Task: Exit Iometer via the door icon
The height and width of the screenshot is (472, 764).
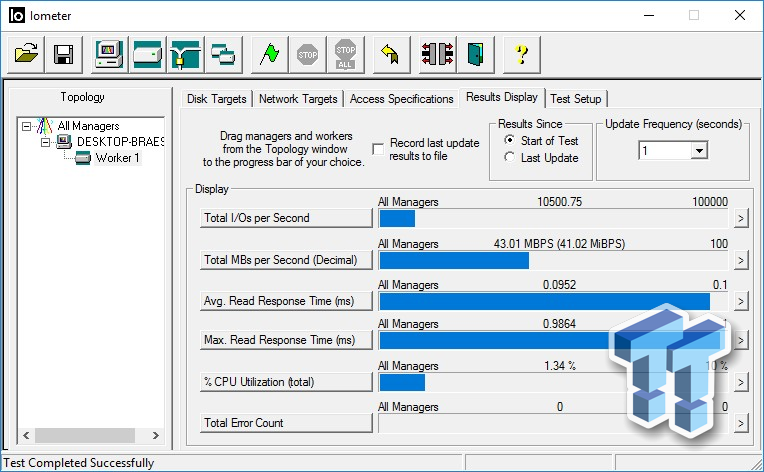Action: point(475,54)
